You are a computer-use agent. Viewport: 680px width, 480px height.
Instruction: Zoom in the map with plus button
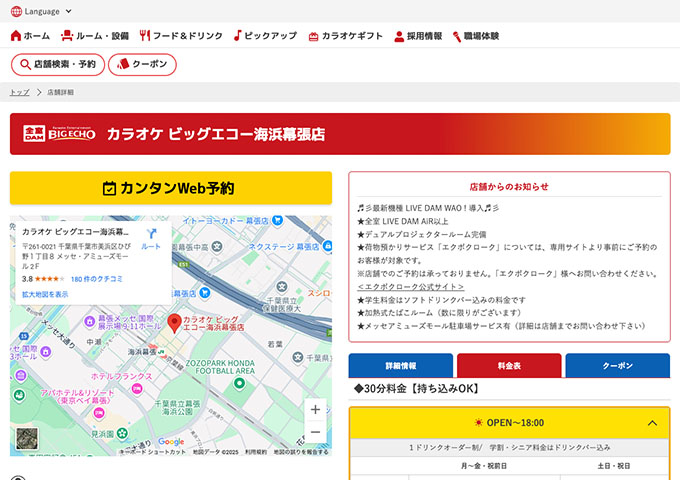[315, 409]
